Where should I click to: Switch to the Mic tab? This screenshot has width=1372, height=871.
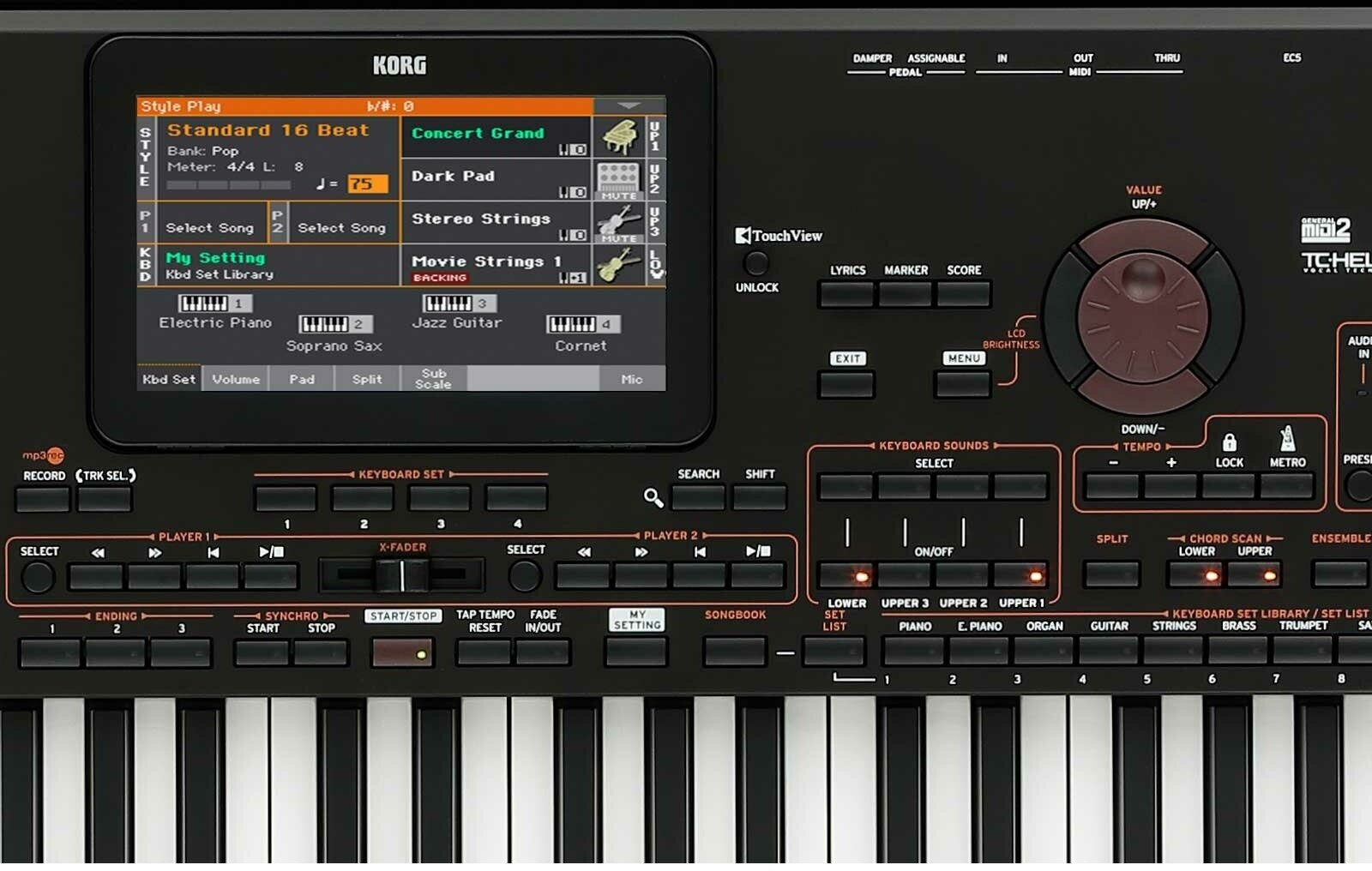632,378
